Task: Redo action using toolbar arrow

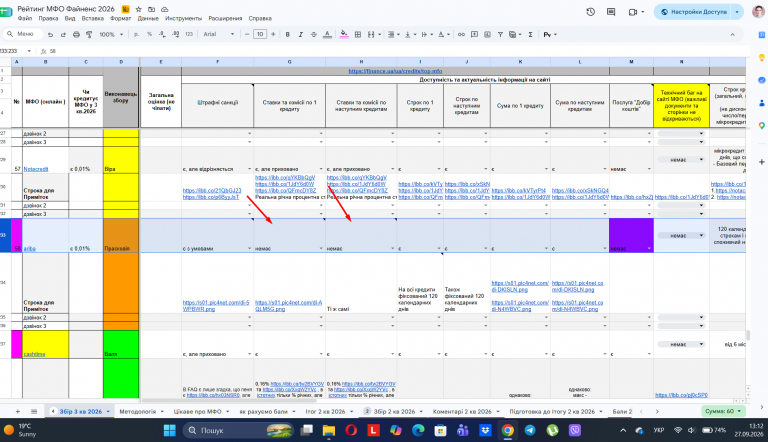Action: (63, 34)
